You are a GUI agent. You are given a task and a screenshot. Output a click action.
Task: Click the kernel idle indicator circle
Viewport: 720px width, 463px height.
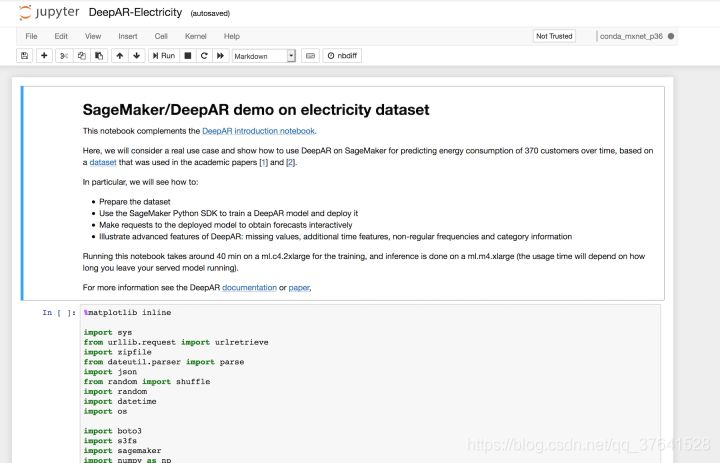671,36
